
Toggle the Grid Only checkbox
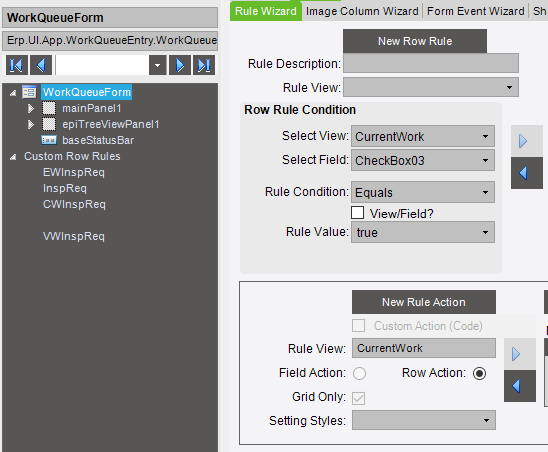[359, 398]
